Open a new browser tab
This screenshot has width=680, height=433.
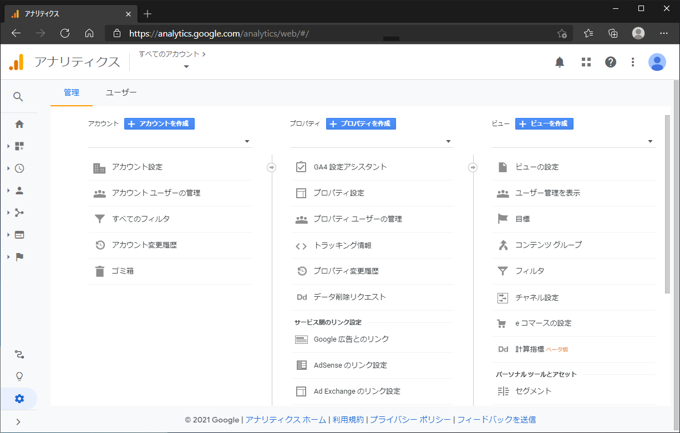point(147,14)
